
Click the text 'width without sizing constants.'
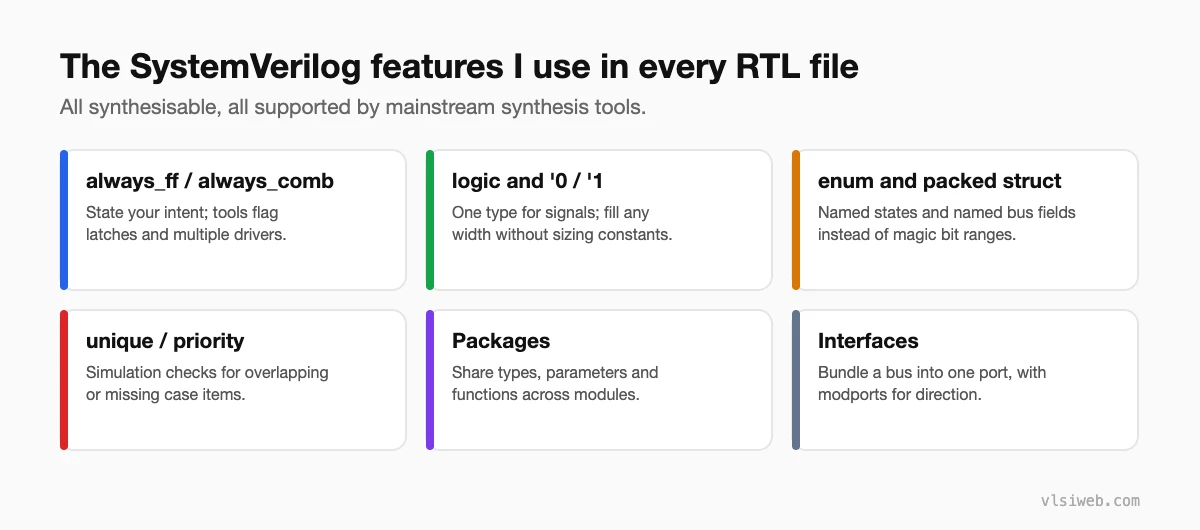click(562, 235)
